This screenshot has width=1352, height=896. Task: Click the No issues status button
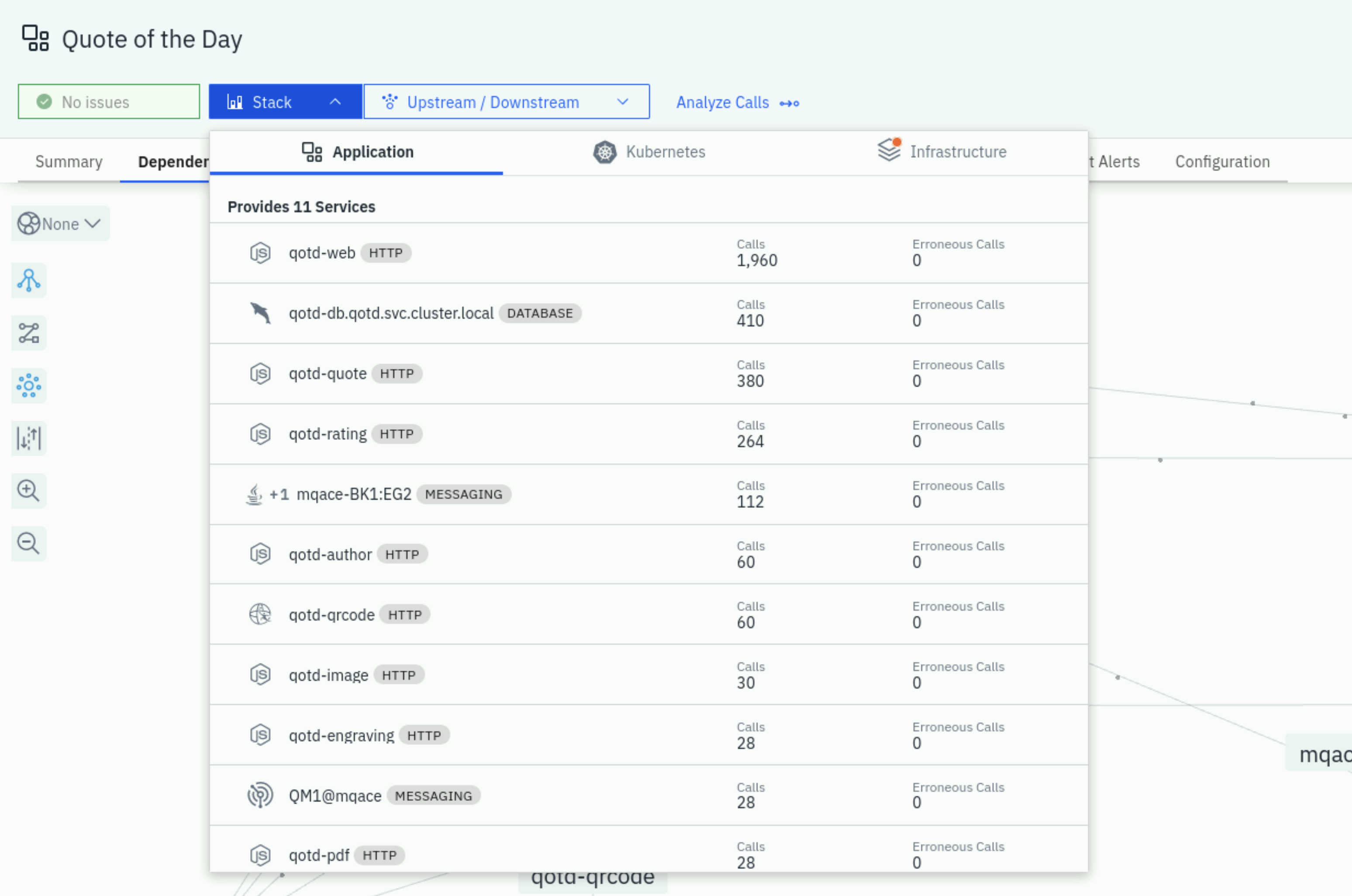click(109, 102)
